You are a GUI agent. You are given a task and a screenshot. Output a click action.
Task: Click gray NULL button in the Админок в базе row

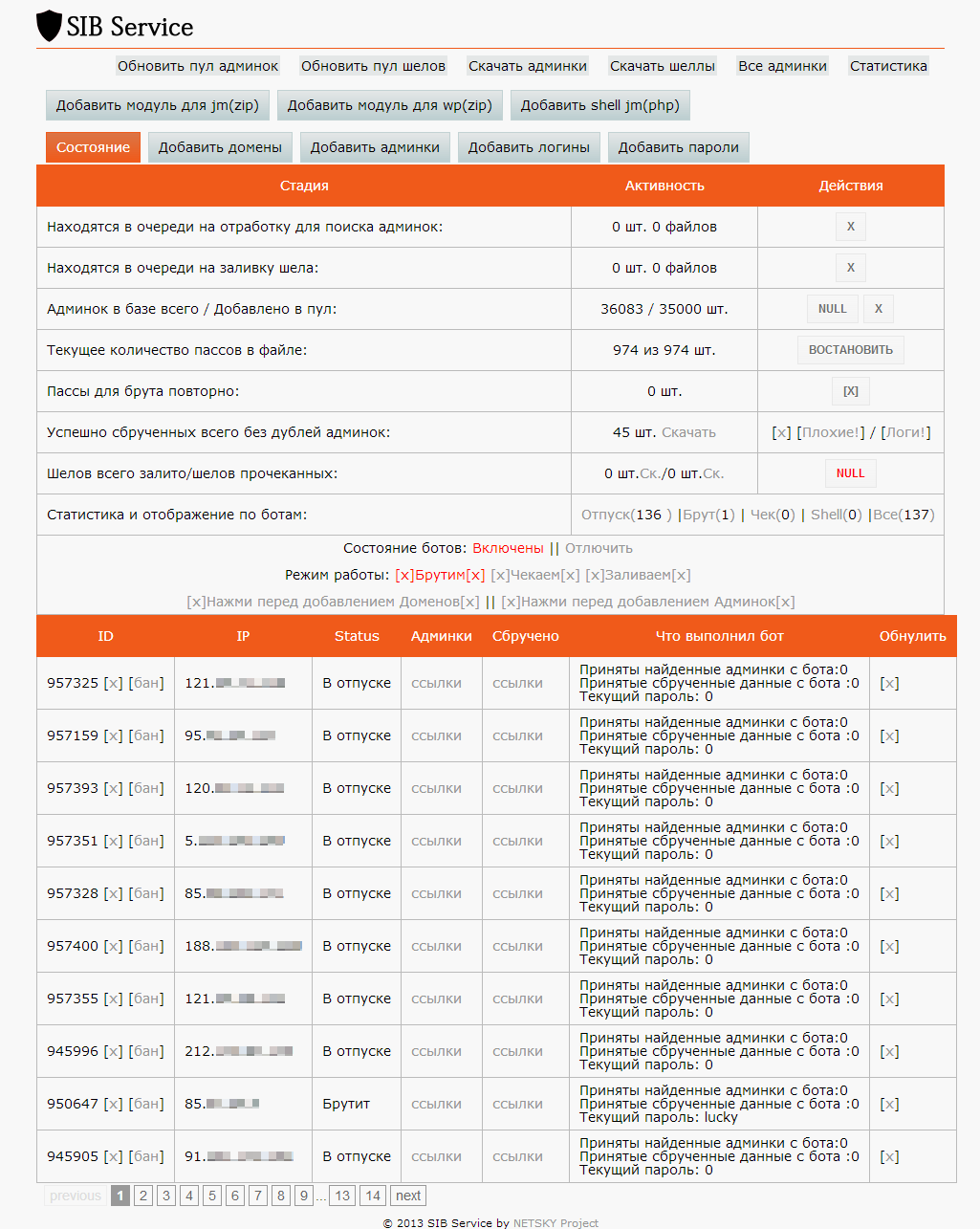click(x=833, y=309)
